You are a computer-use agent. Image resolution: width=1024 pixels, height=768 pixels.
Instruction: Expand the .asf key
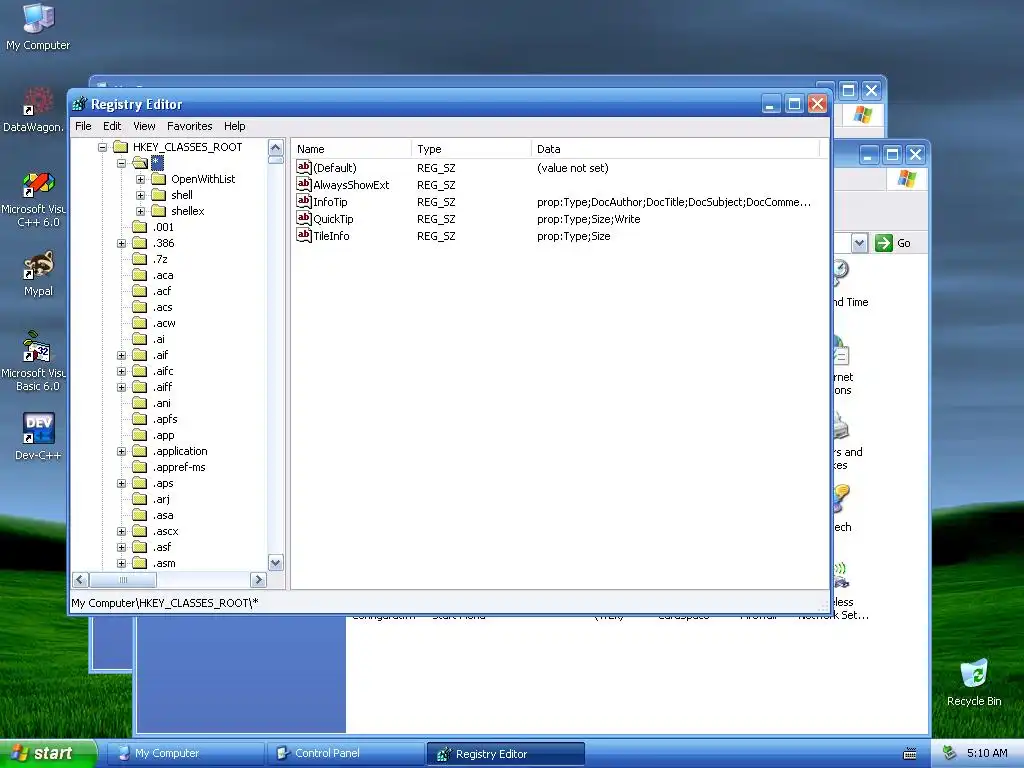[x=121, y=547]
